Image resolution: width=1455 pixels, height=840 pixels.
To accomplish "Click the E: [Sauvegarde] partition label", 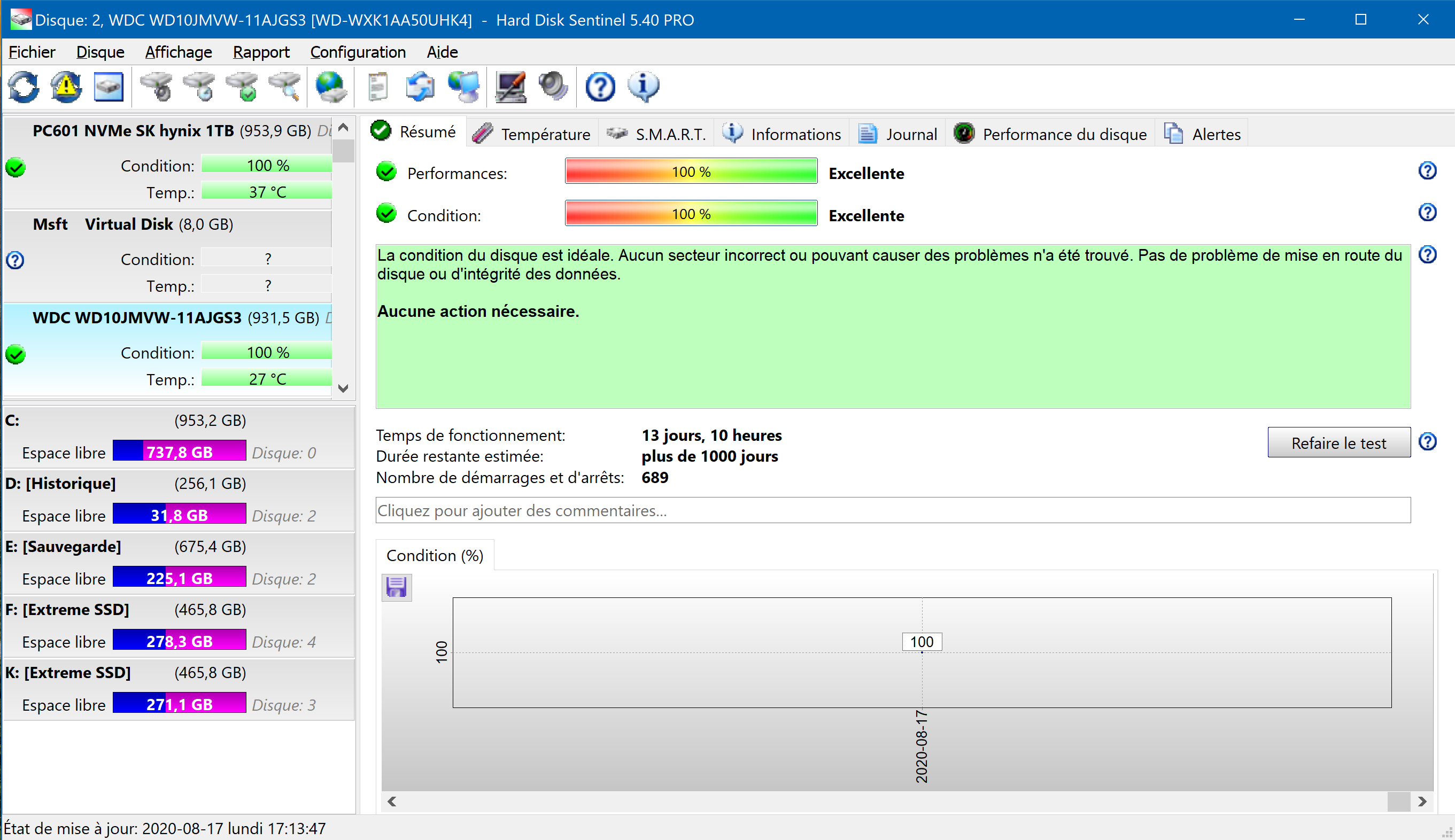I will tap(63, 546).
